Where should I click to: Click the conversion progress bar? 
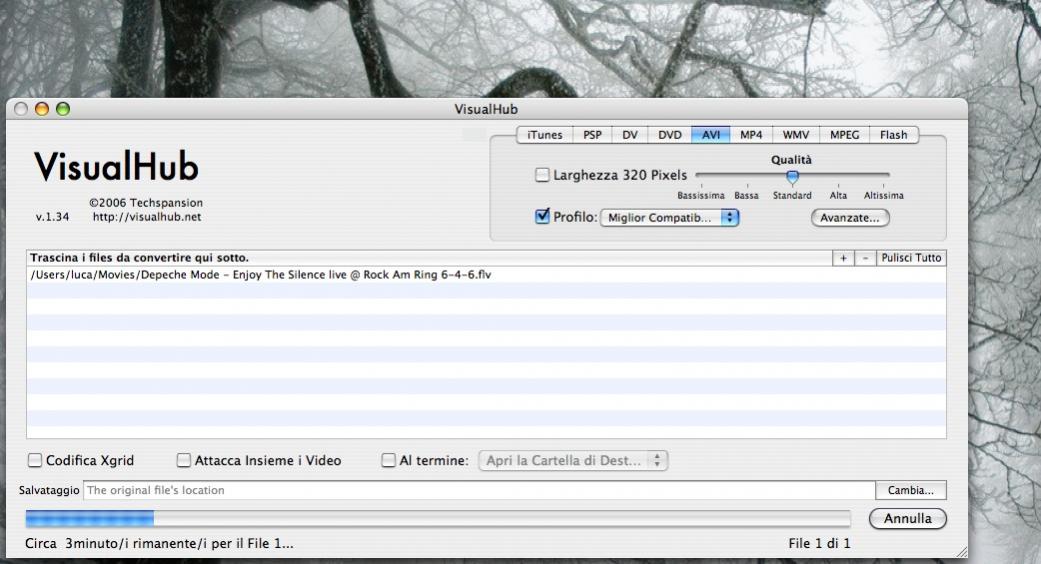coord(438,518)
